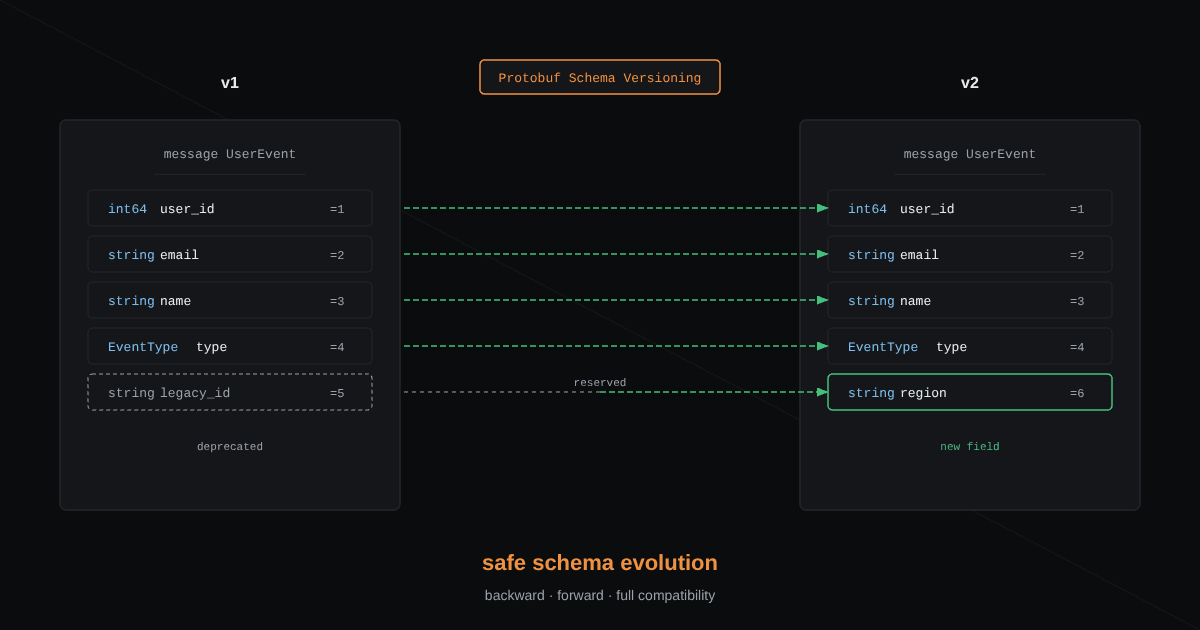The width and height of the screenshot is (1200, 630).
Task: Click the arrowhead pointing to v2 user_id
Action: tap(823, 208)
